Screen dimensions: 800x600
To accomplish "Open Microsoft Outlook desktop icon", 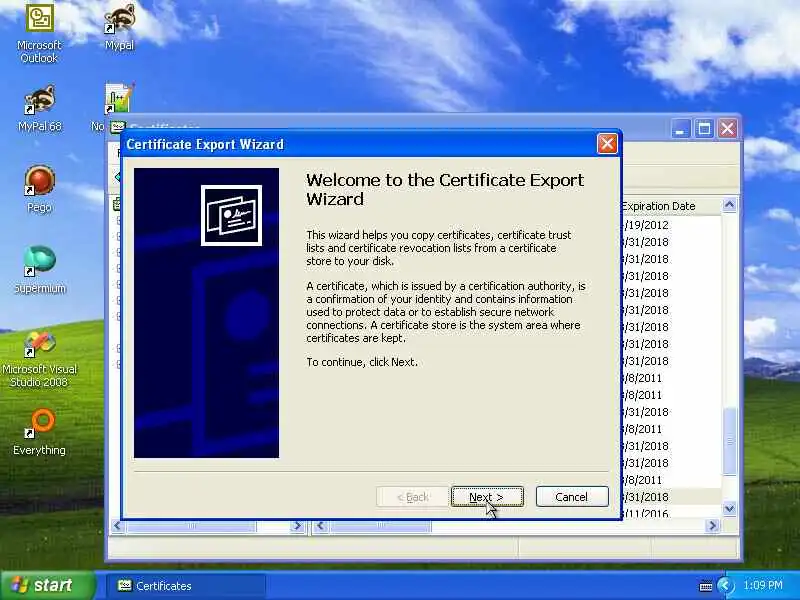I will [x=39, y=34].
